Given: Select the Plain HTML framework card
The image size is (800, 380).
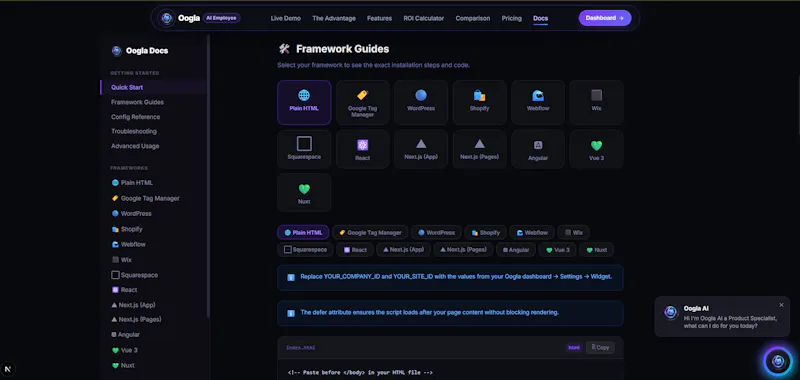Looking at the screenshot, I should 304,103.
